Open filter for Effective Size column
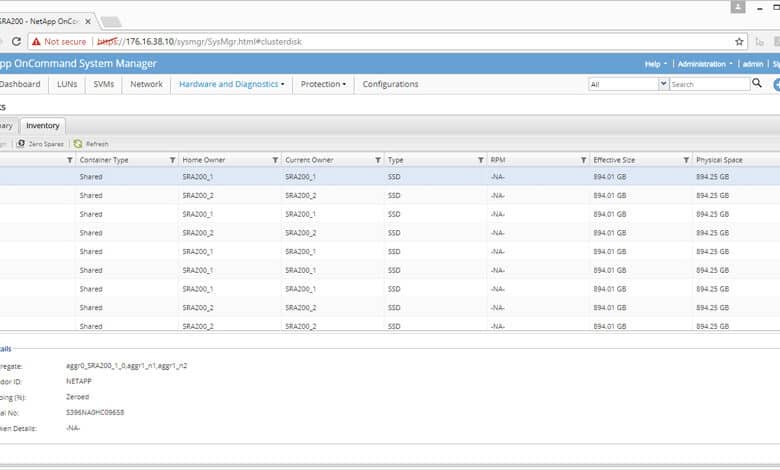The height and width of the screenshot is (470, 780). (686, 160)
